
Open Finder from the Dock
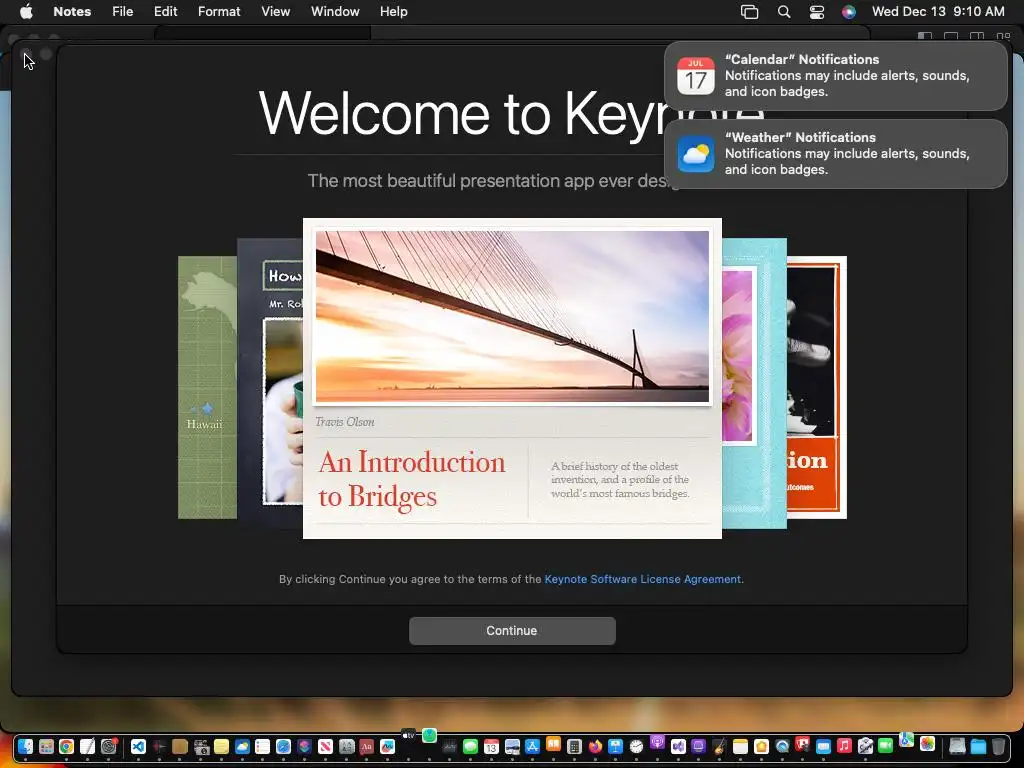pyautogui.click(x=25, y=746)
